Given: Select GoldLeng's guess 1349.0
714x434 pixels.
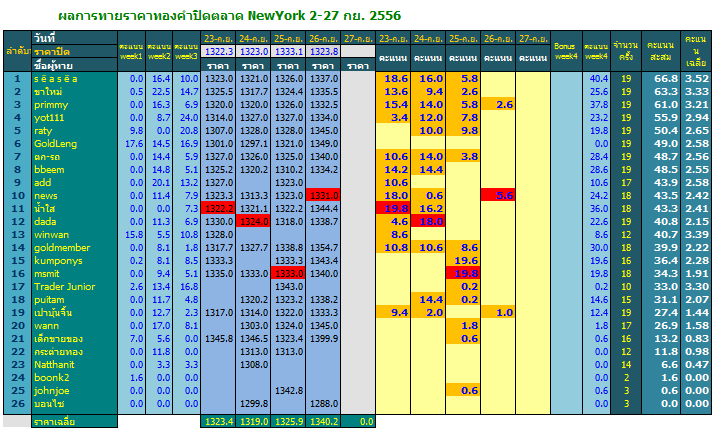Looking at the screenshot, I should pos(324,143).
